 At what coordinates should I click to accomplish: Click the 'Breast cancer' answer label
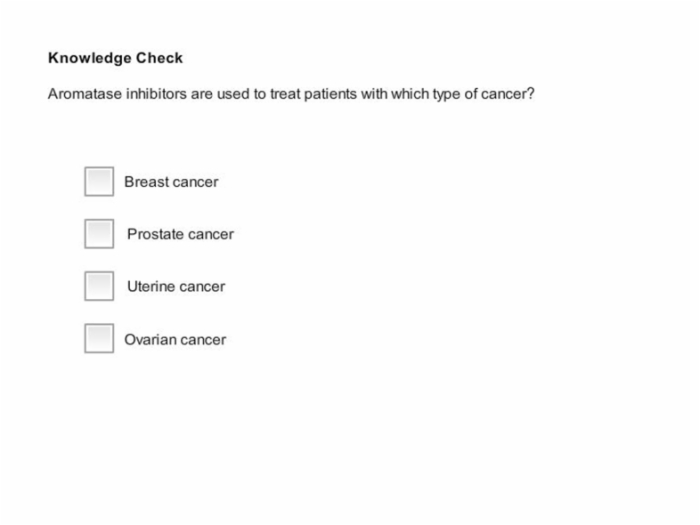point(171,182)
